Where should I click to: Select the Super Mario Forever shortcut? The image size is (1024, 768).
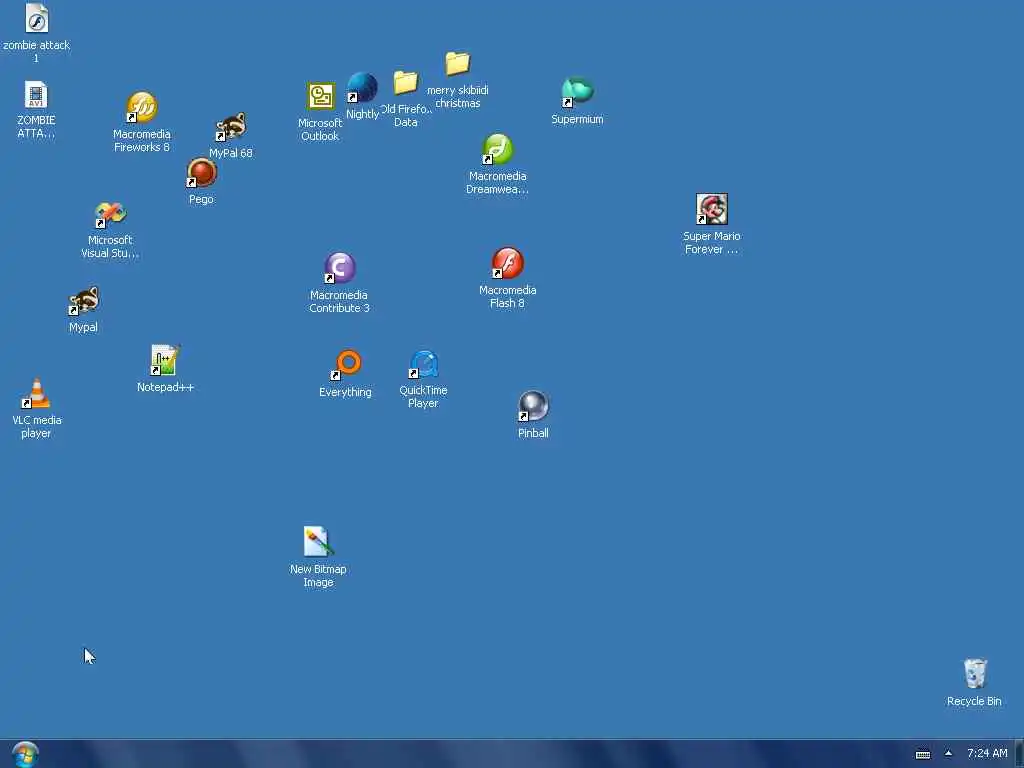pos(712,209)
